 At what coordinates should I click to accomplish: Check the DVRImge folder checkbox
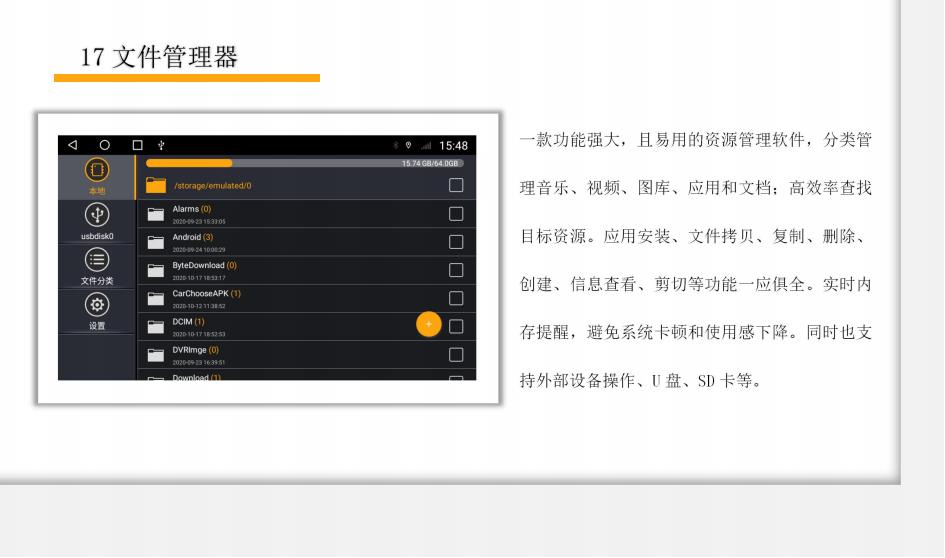456,355
